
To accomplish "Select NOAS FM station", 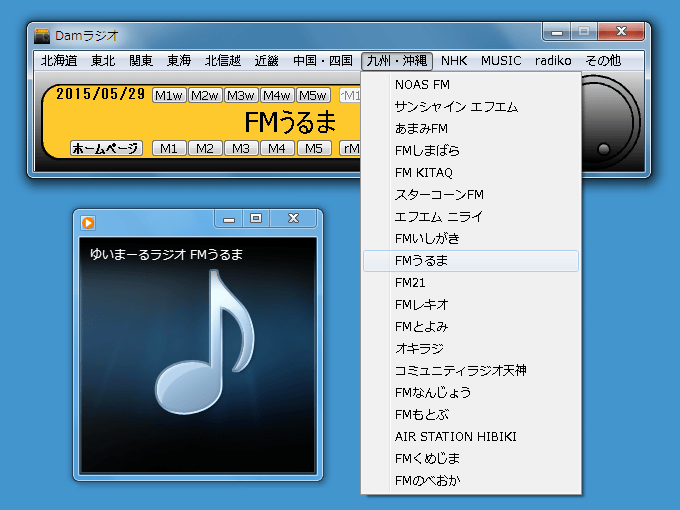I will coord(471,85).
